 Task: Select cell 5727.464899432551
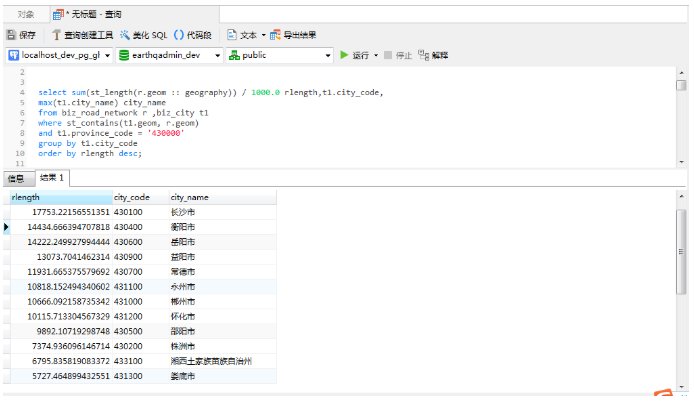tap(61, 376)
